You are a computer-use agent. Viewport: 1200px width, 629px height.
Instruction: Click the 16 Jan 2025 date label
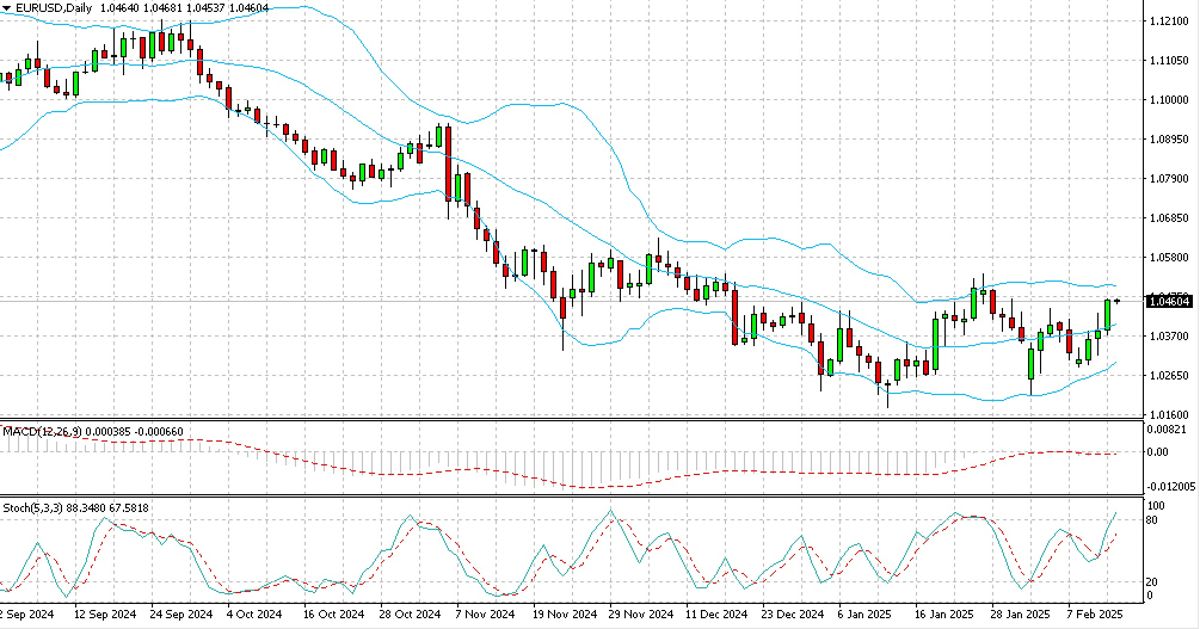[944, 613]
